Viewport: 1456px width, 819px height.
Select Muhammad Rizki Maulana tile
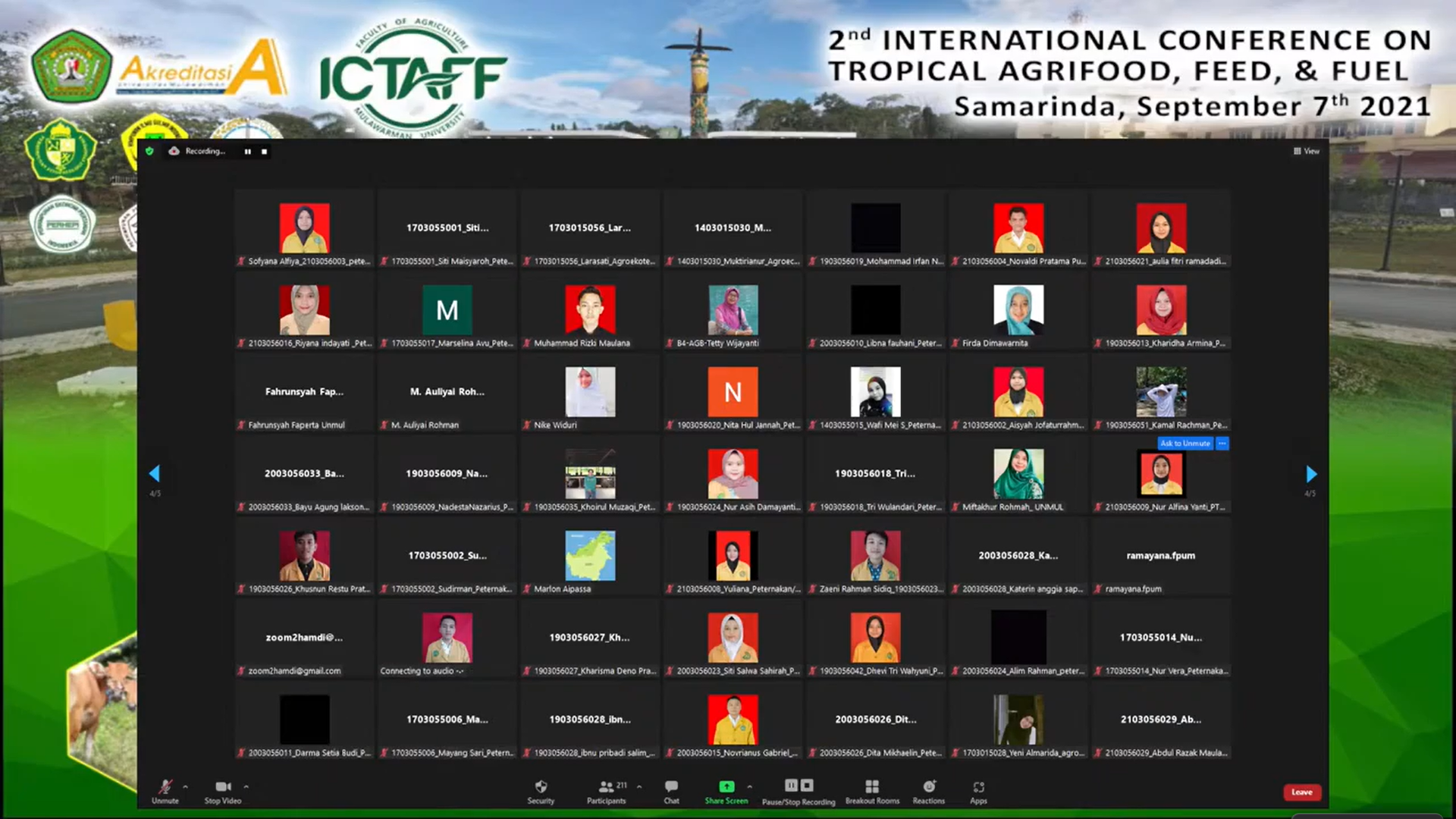click(x=590, y=310)
